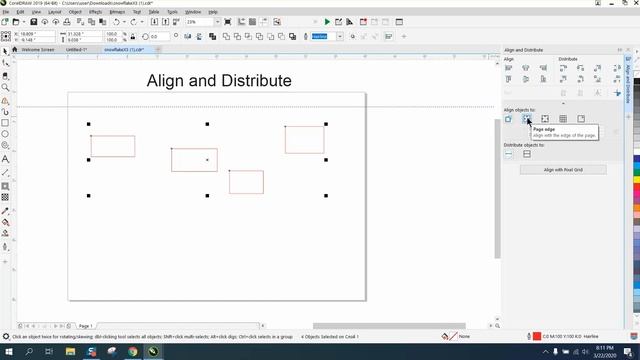Click the Align right icon in docker
Viewport: 640px width, 360px height.
[x=543, y=68]
